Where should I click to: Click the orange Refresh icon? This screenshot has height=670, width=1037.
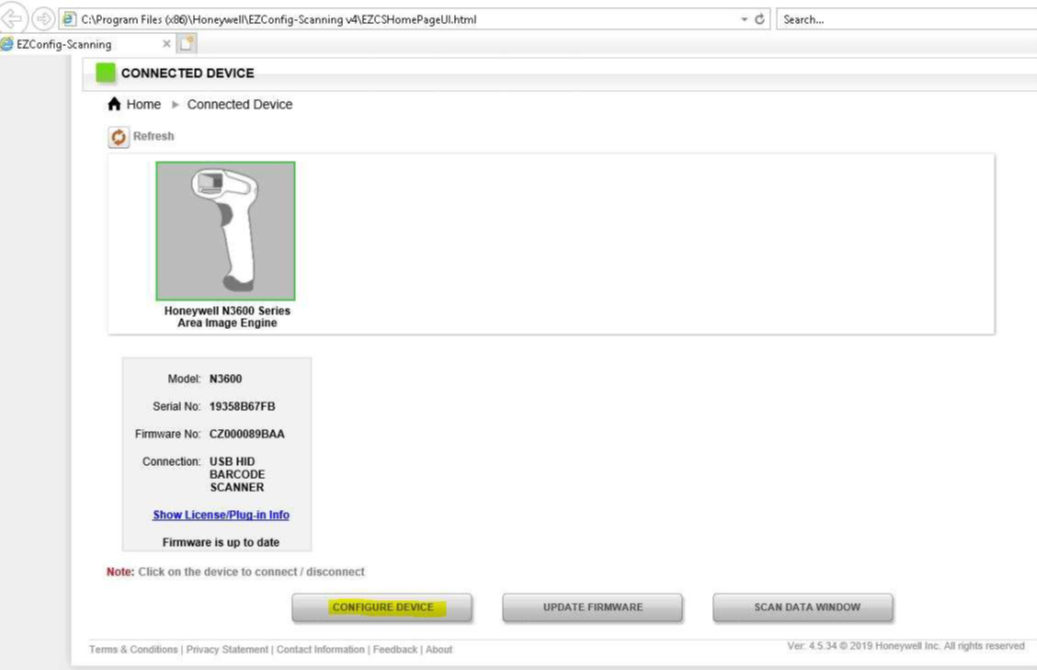point(118,137)
